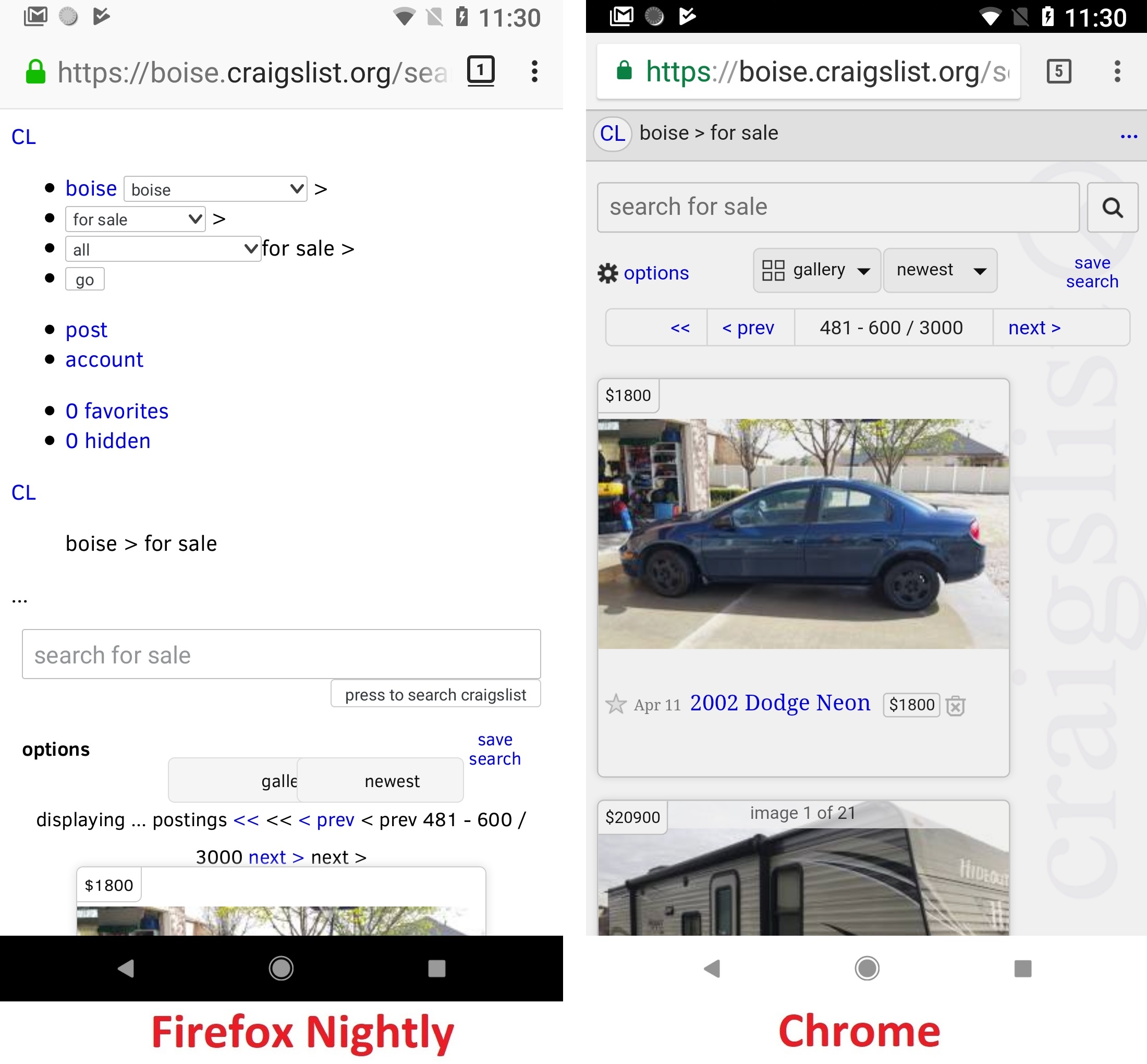Click '< prev' in Chrome pagination
Viewport: 1147px width, 1064px height.
748,328
